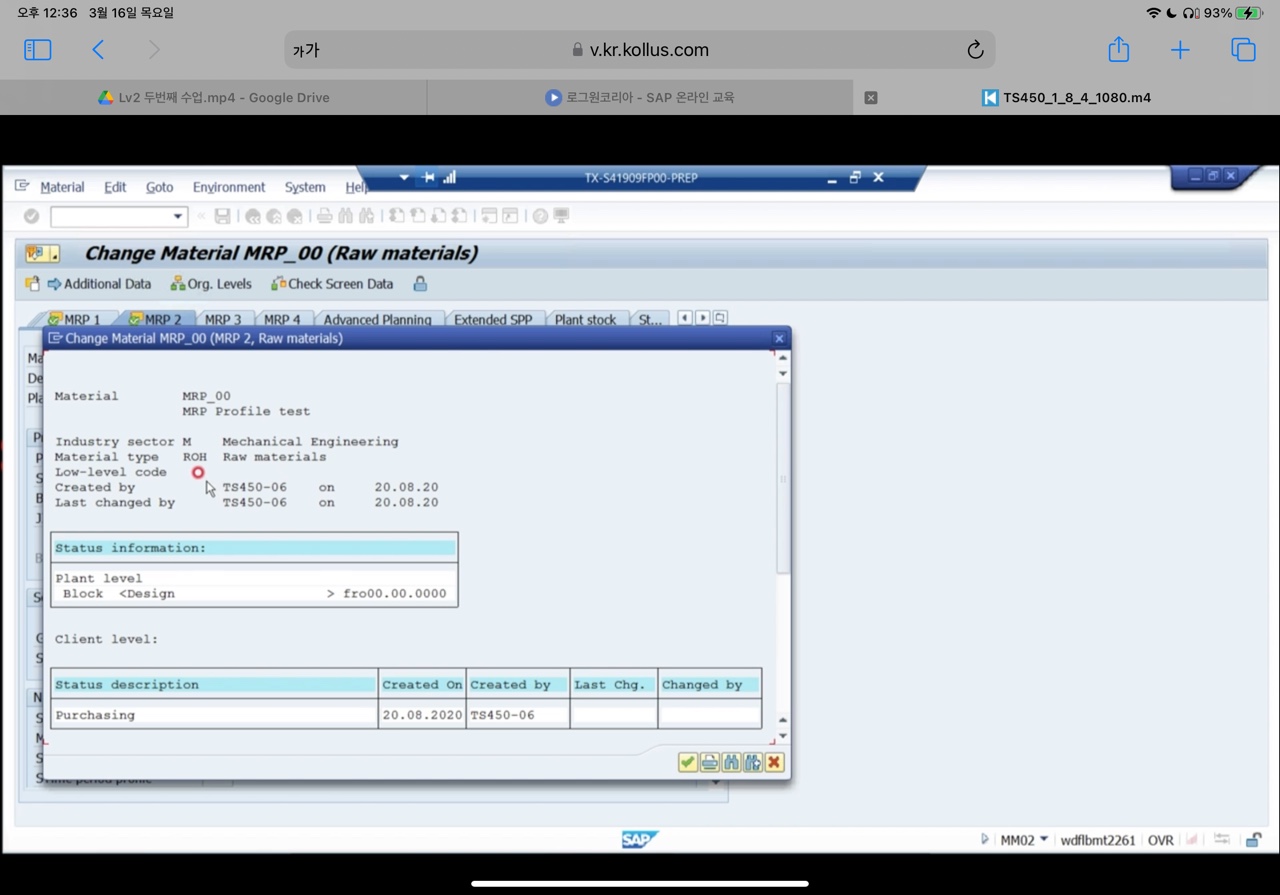
Task: Click the dialog scrollbar up arrow at top
Action: click(783, 357)
